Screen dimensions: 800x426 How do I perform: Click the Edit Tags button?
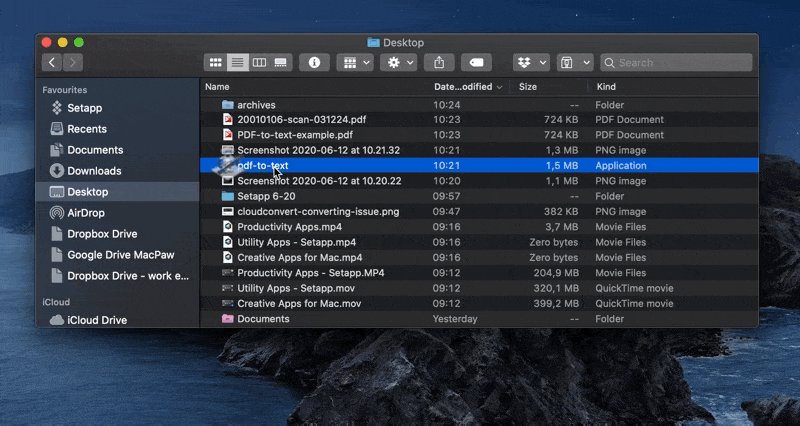coord(476,63)
